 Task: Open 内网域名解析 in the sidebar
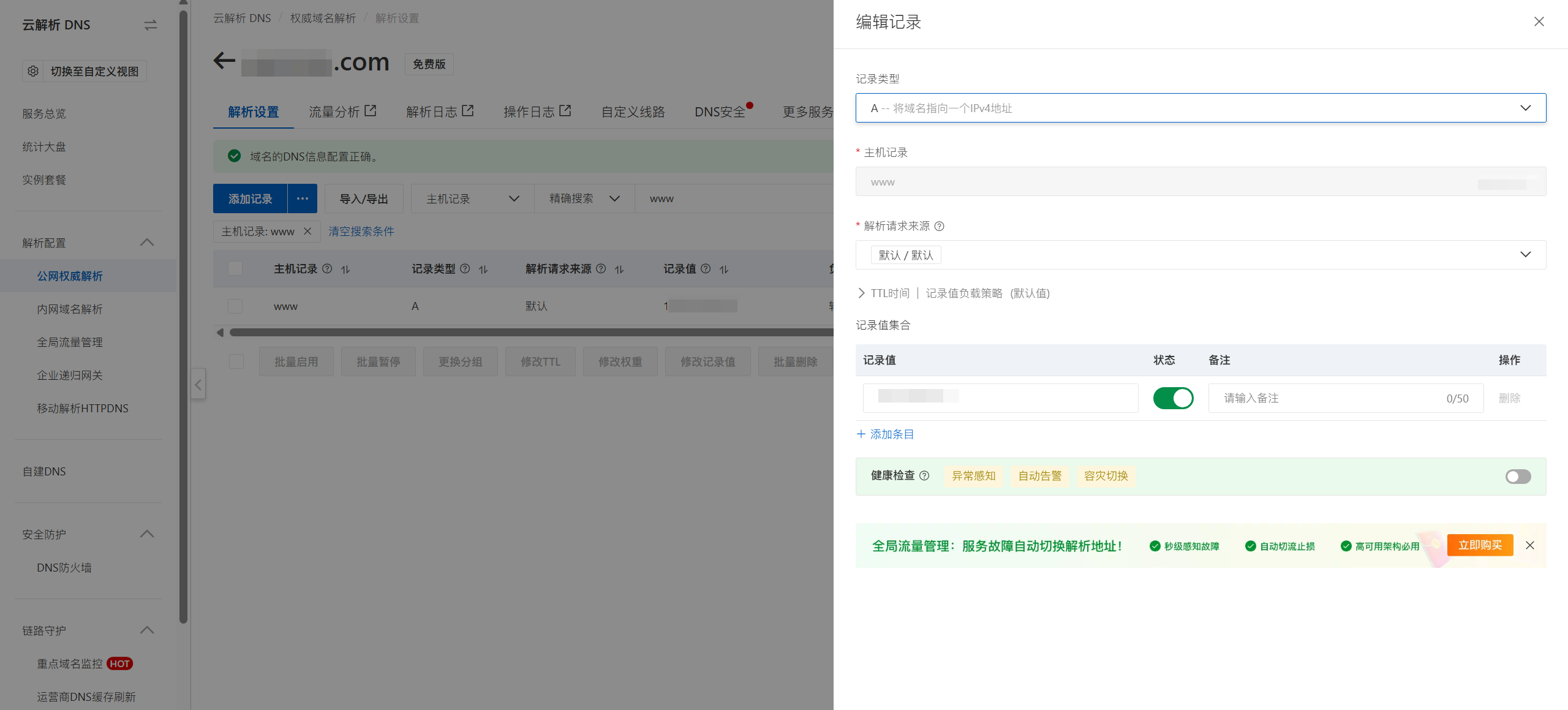pos(70,309)
